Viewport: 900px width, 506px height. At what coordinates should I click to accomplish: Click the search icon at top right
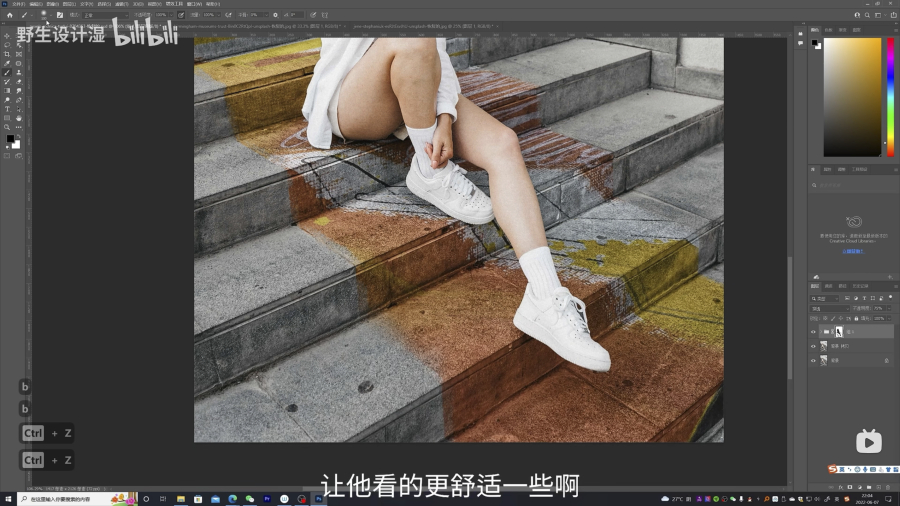(x=867, y=15)
